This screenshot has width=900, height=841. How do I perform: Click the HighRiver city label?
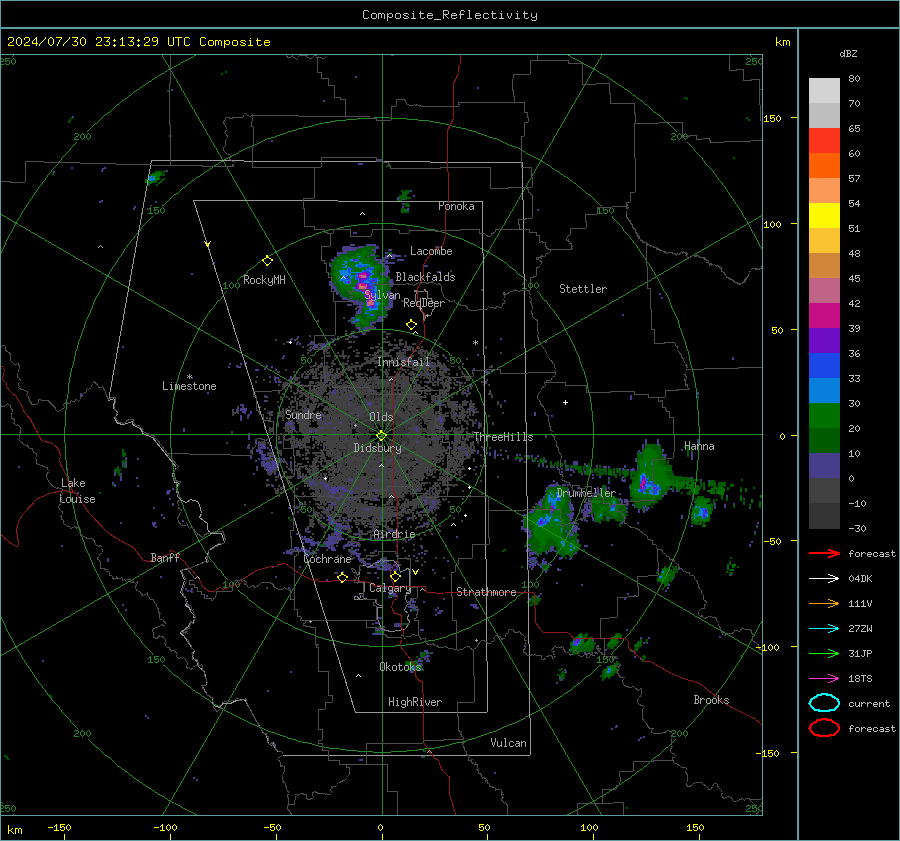pos(415,702)
